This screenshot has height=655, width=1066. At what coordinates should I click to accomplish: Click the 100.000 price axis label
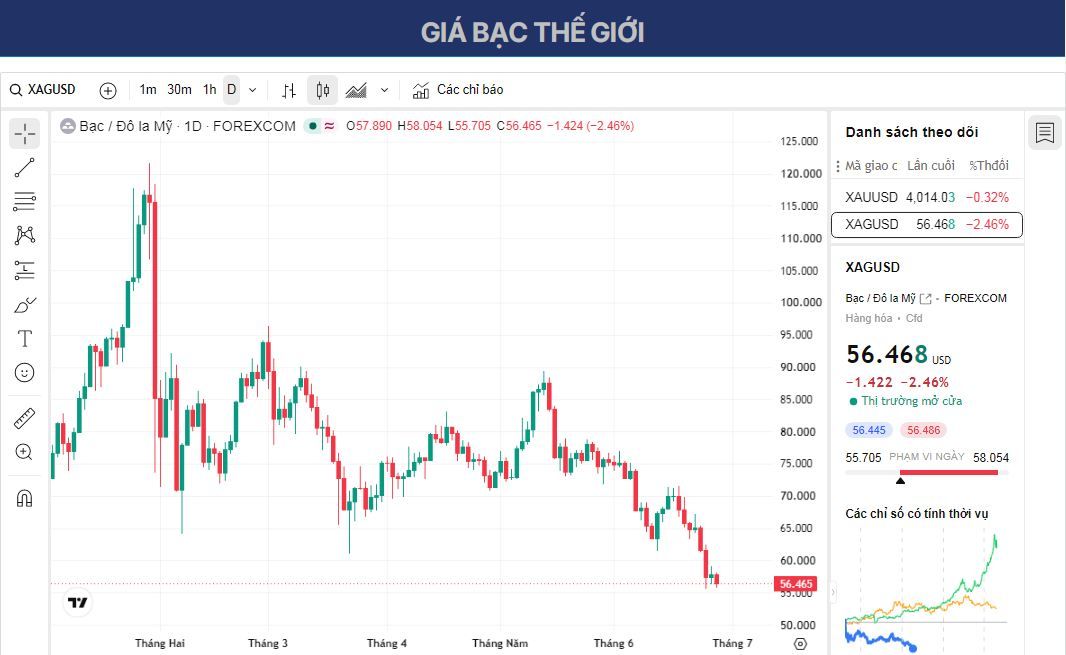click(801, 302)
